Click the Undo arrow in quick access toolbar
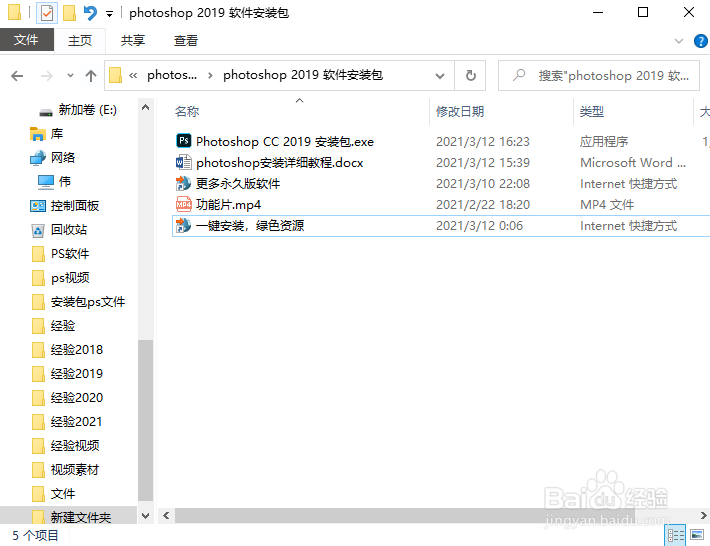This screenshot has width=710, height=546. coord(90,13)
